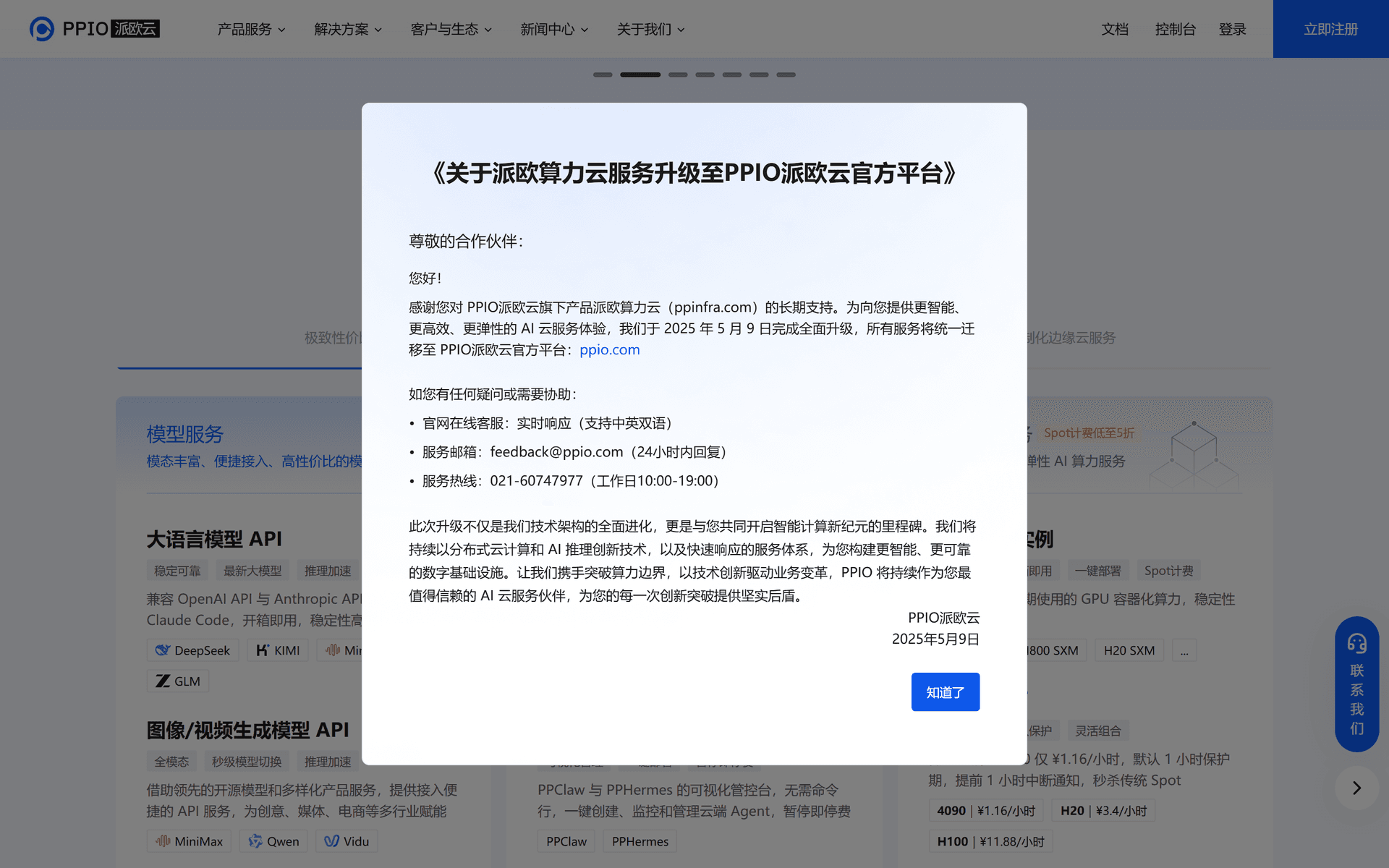
Task: Click the 全模态 tag
Action: click(x=171, y=762)
